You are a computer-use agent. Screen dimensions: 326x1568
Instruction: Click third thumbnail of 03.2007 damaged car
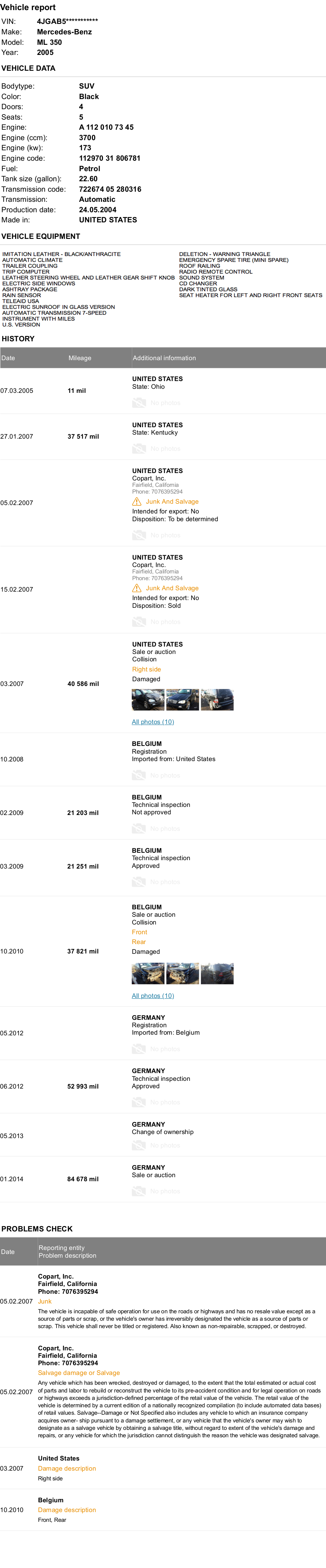[217, 700]
